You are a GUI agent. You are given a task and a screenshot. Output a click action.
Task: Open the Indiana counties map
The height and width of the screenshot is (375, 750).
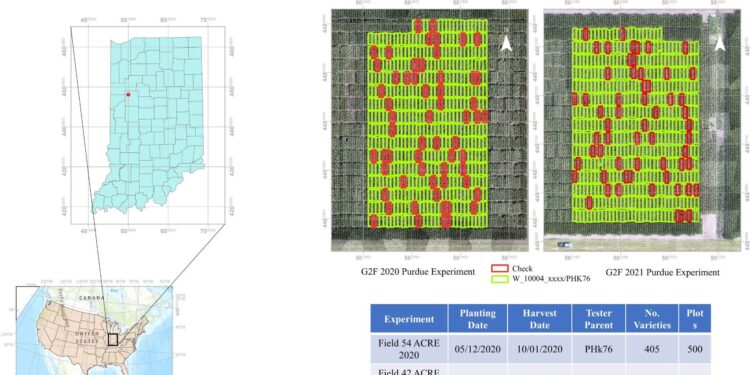pyautogui.click(x=148, y=124)
